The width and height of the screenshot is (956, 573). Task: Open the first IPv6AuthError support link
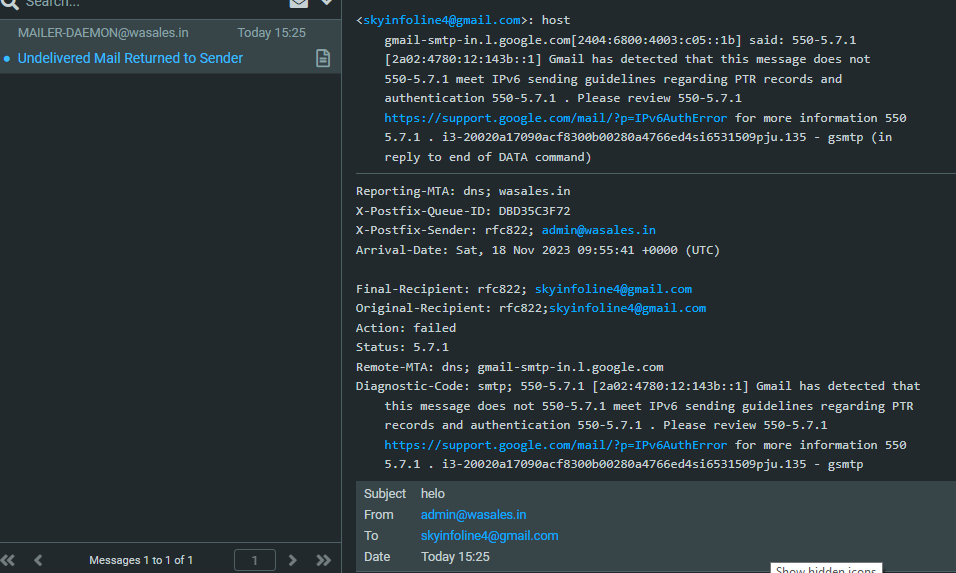coord(556,118)
